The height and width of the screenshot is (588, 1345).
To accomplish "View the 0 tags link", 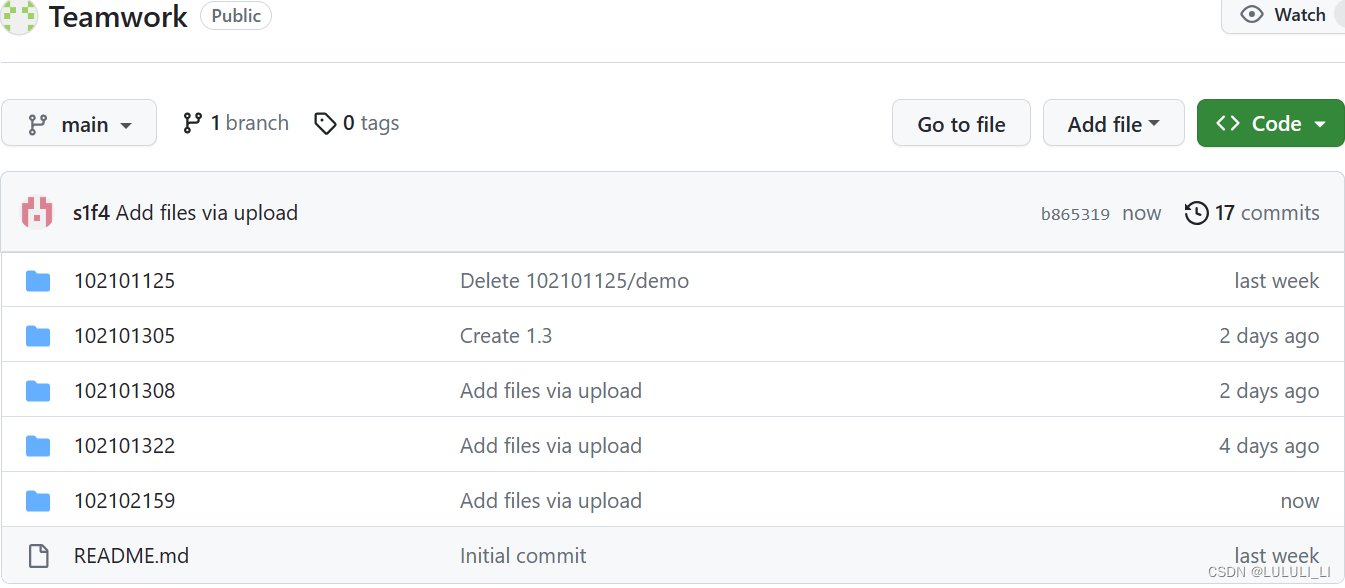I will [357, 123].
